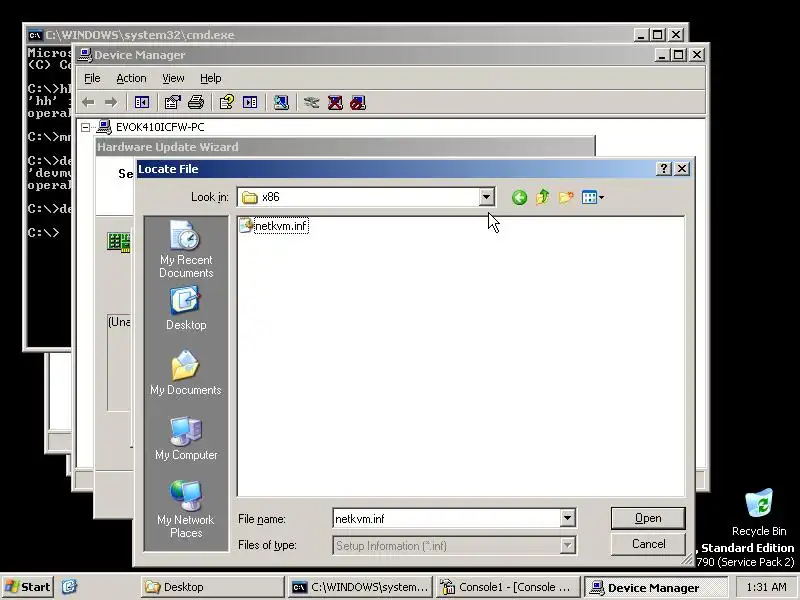The image size is (800, 600).
Task: Click the Open button
Action: click(x=648, y=518)
